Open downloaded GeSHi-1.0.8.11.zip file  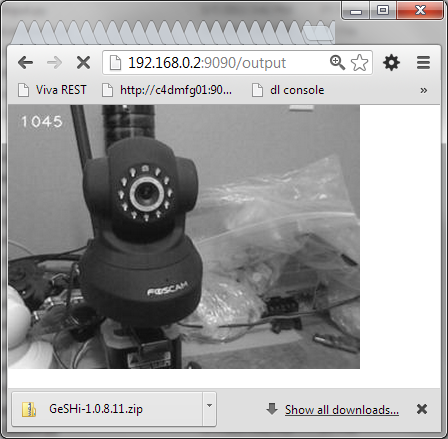107,409
